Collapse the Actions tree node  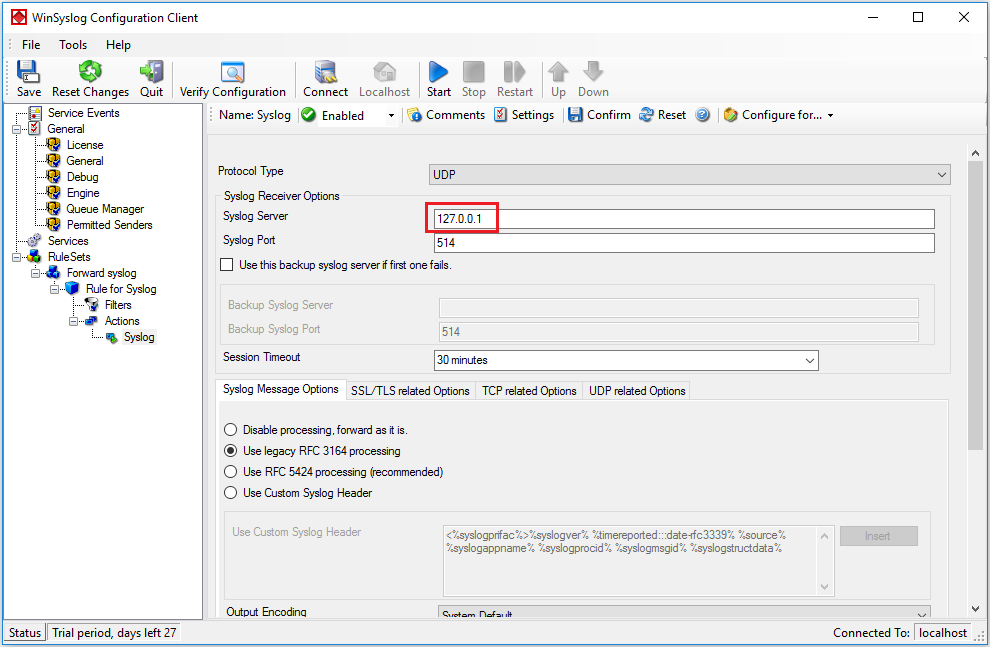(73, 321)
